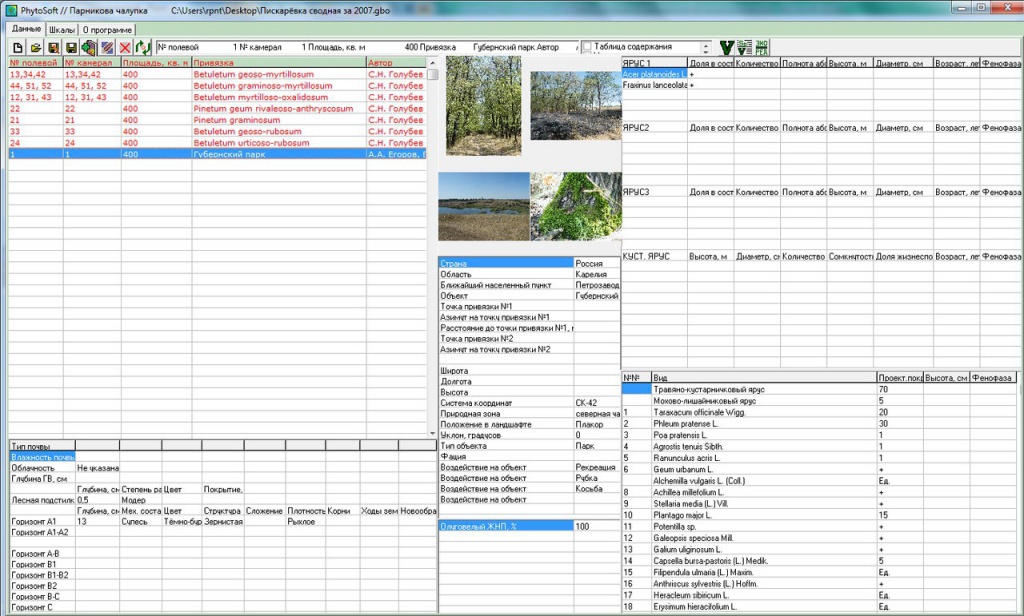The height and width of the screenshot is (616, 1024).
Task: Click the ЯРУС2 header cell
Action: 654,128
